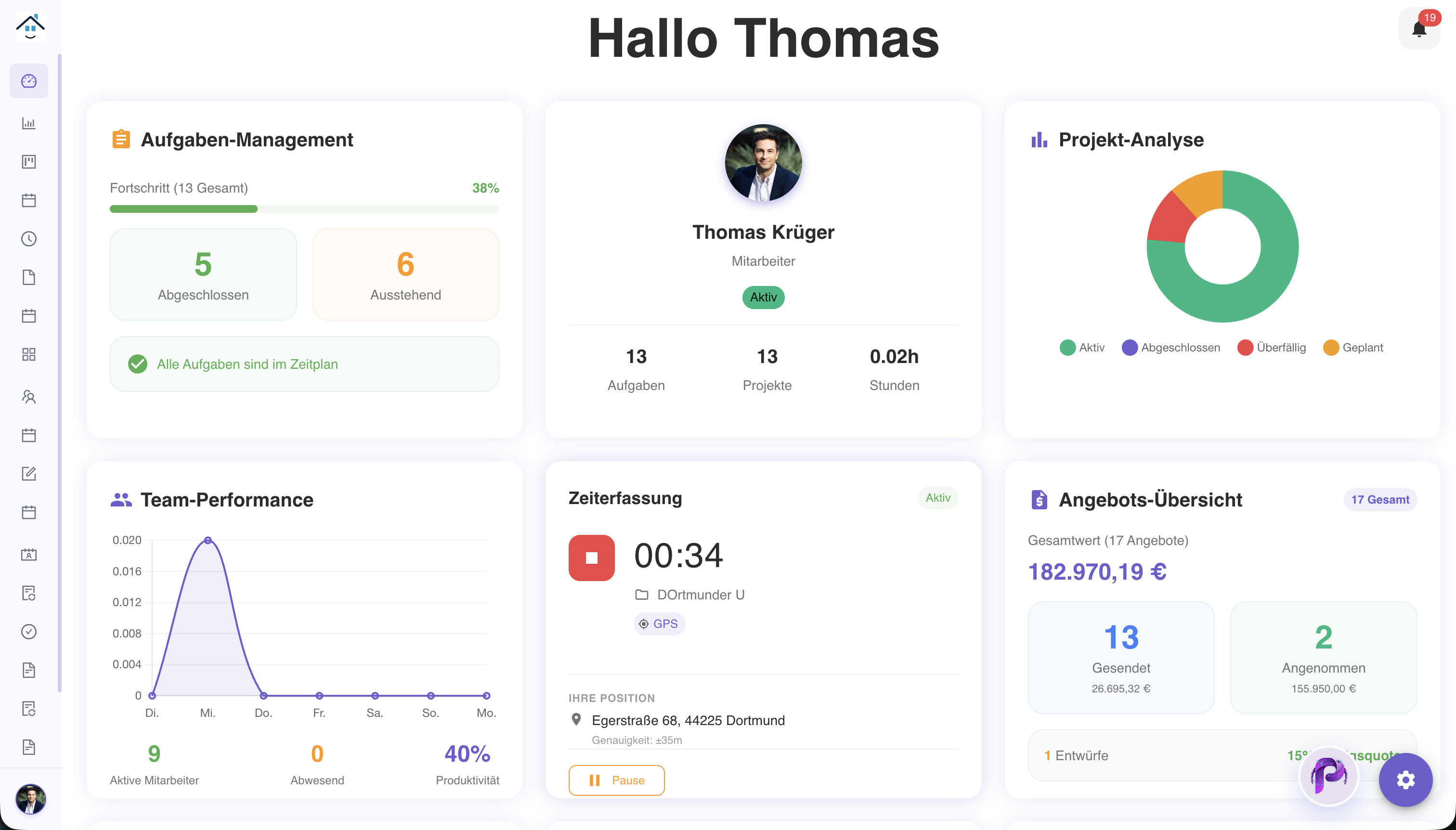Open the settings gear button
1456x830 pixels.
pyautogui.click(x=1405, y=780)
